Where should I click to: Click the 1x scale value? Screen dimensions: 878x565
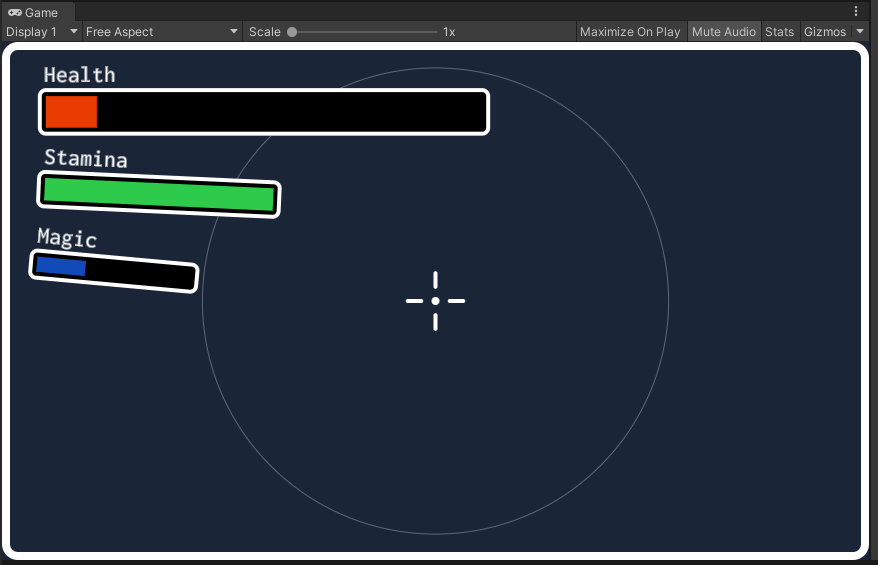click(x=449, y=32)
